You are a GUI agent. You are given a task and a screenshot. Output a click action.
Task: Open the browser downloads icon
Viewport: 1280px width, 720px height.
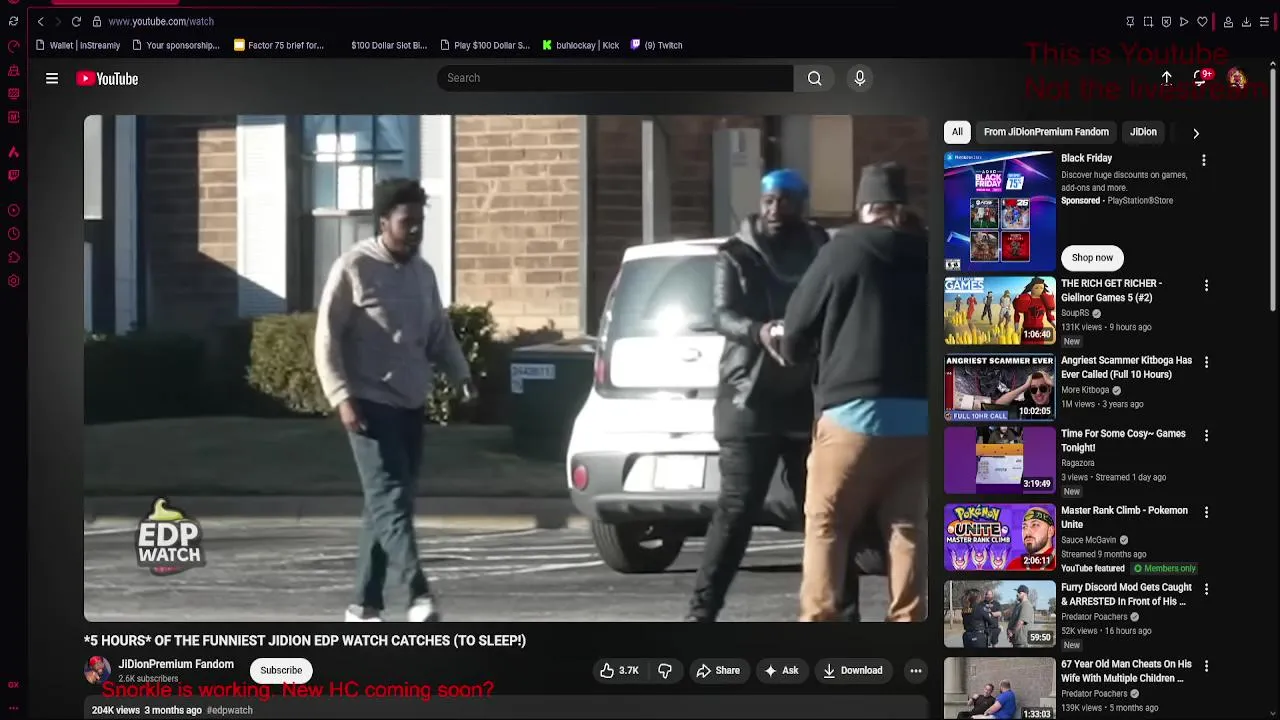coord(1246,21)
